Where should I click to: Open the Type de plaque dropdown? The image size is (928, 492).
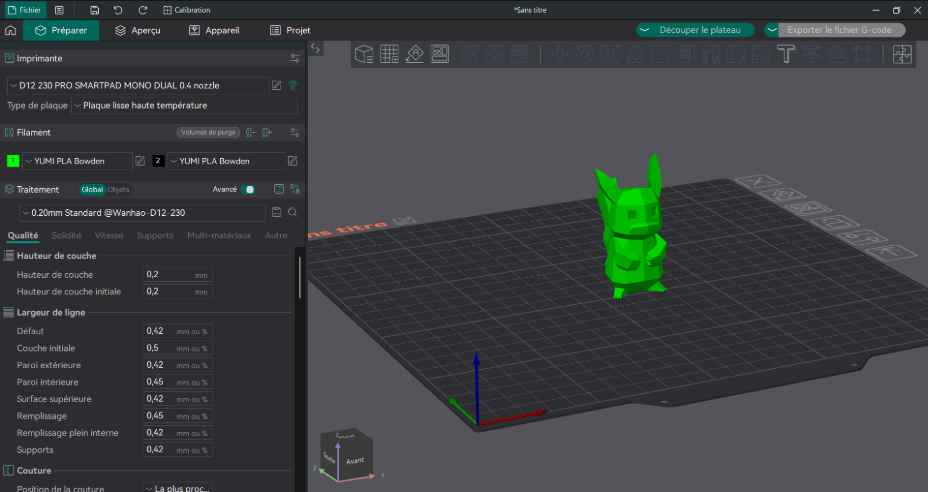(x=184, y=105)
